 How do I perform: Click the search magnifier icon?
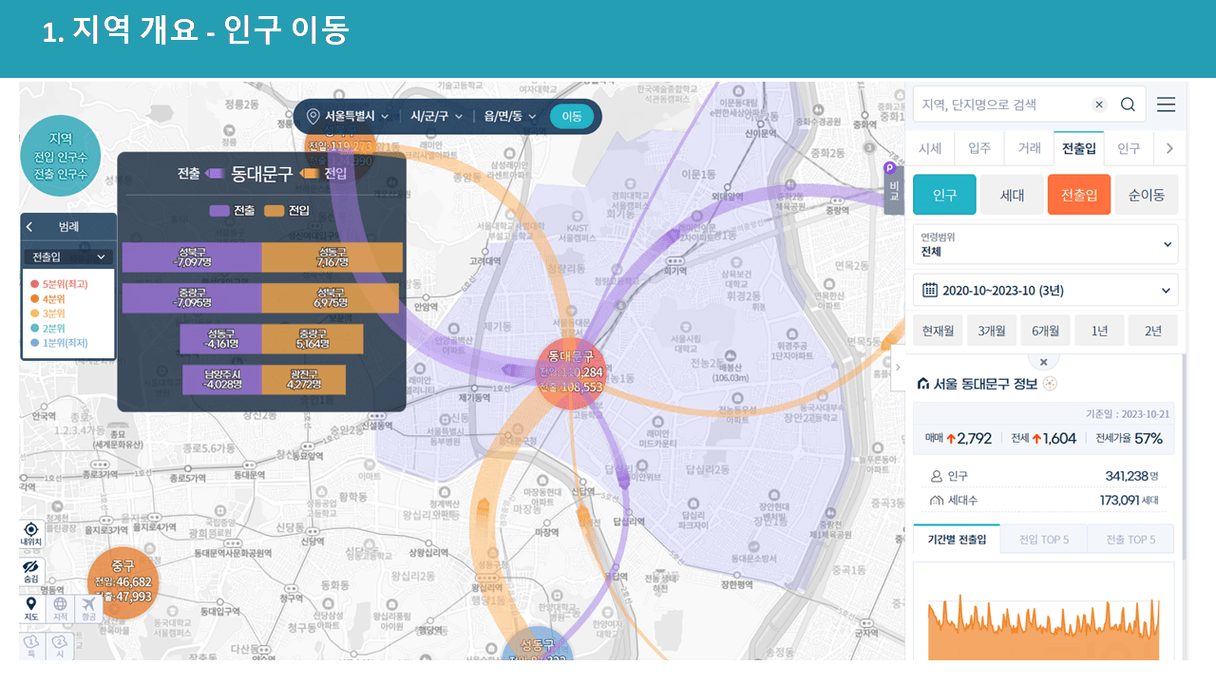pos(1128,104)
